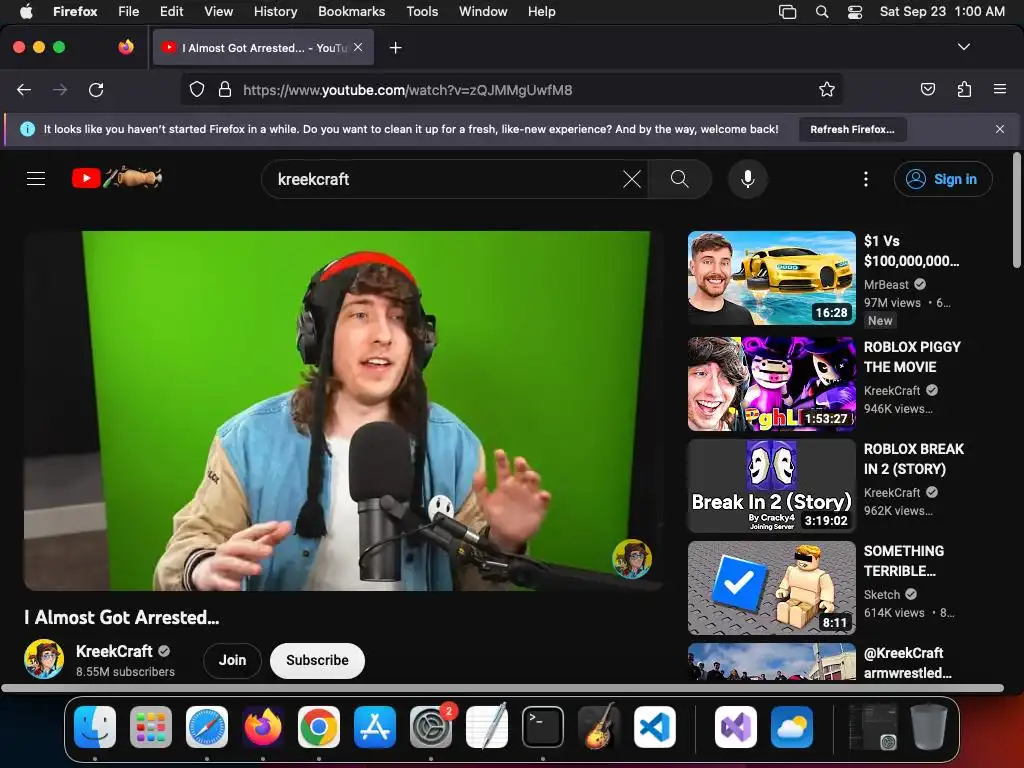Open KreekCraft channel avatar
This screenshot has height=768, width=1024.
(x=44, y=659)
